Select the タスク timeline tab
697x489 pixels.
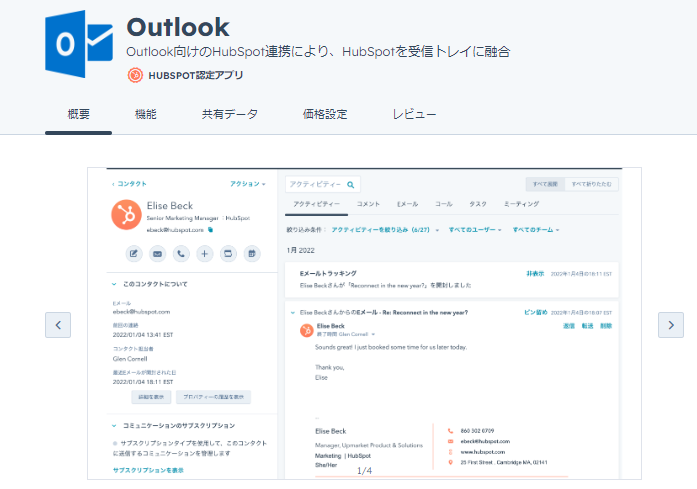(478, 204)
